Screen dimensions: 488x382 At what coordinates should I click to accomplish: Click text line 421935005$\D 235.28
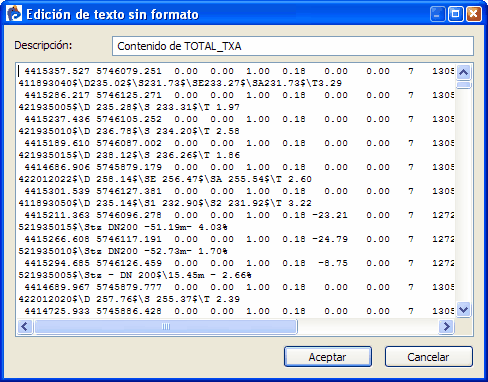click(x=129, y=107)
